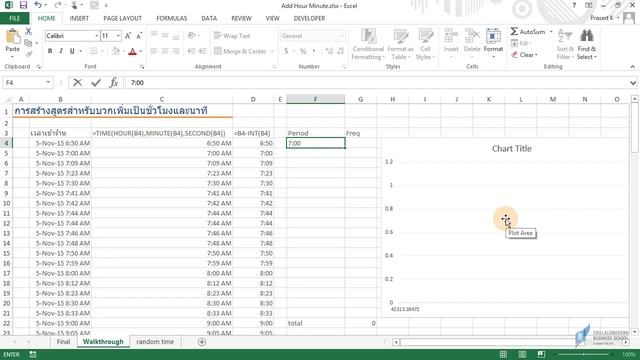The width and height of the screenshot is (640, 360).
Task: Collapse the ribbon with the up arrow
Action: [633, 67]
